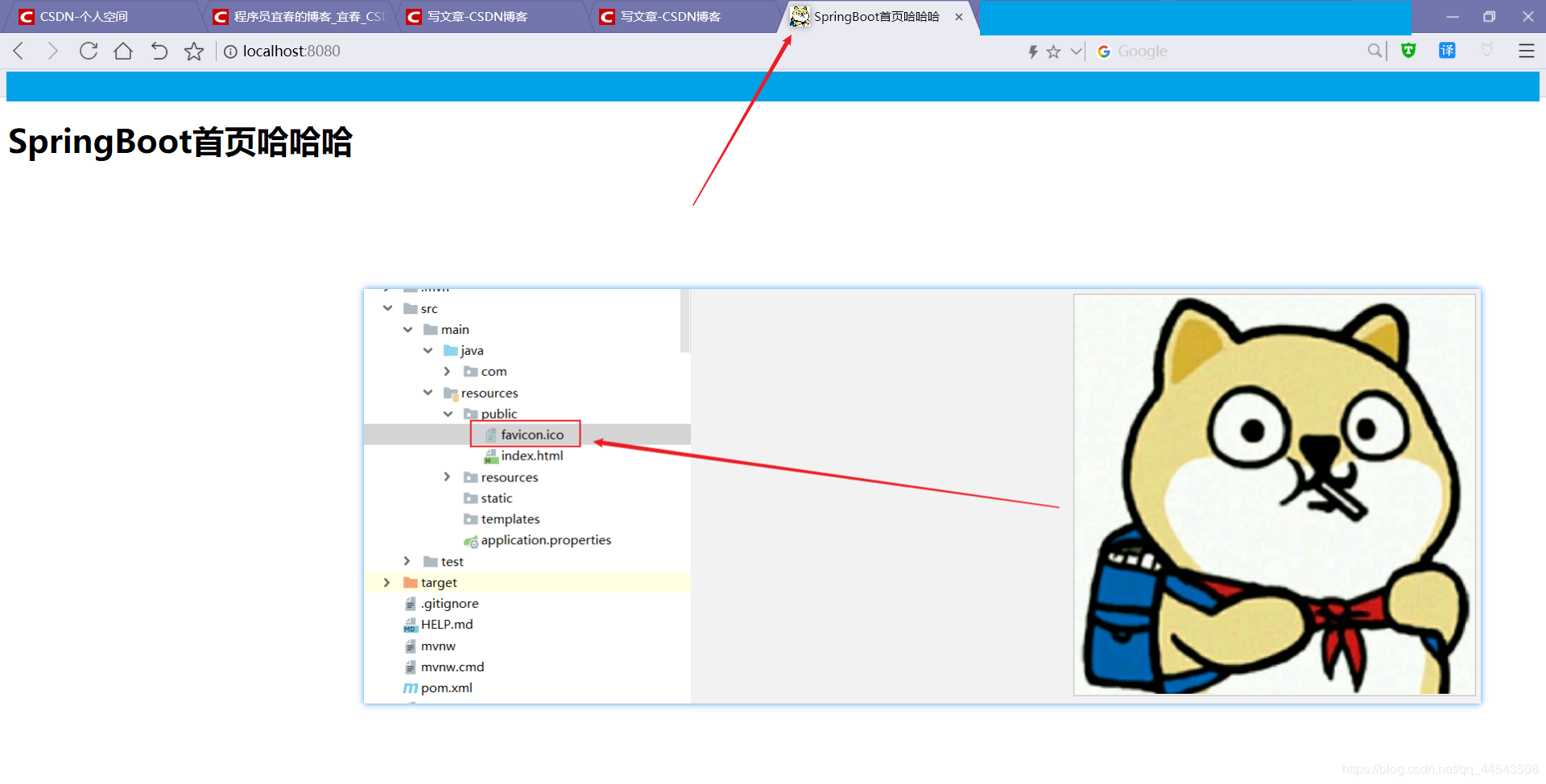1546x784 pixels.
Task: Select the HELP.md file
Action: 438,624
